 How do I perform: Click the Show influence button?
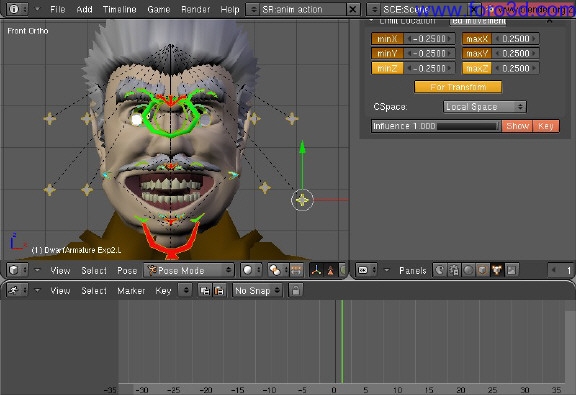pos(517,126)
